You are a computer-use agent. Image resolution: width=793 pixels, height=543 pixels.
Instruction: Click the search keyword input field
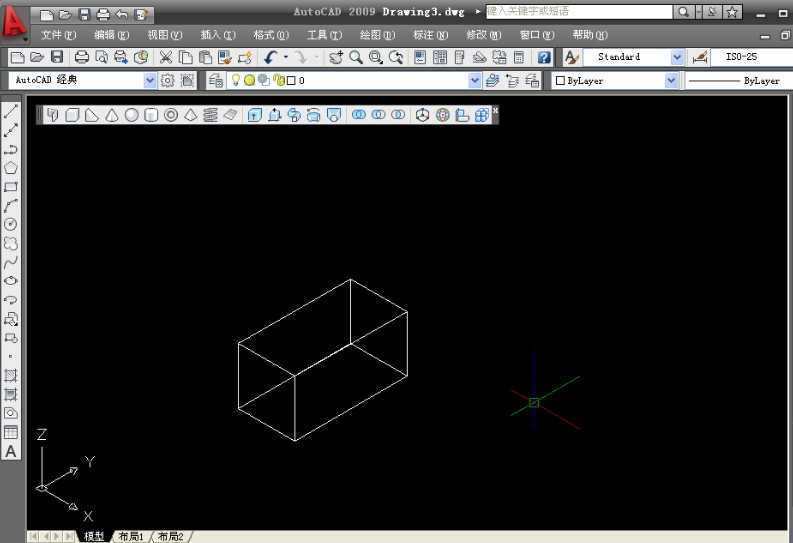tap(579, 12)
